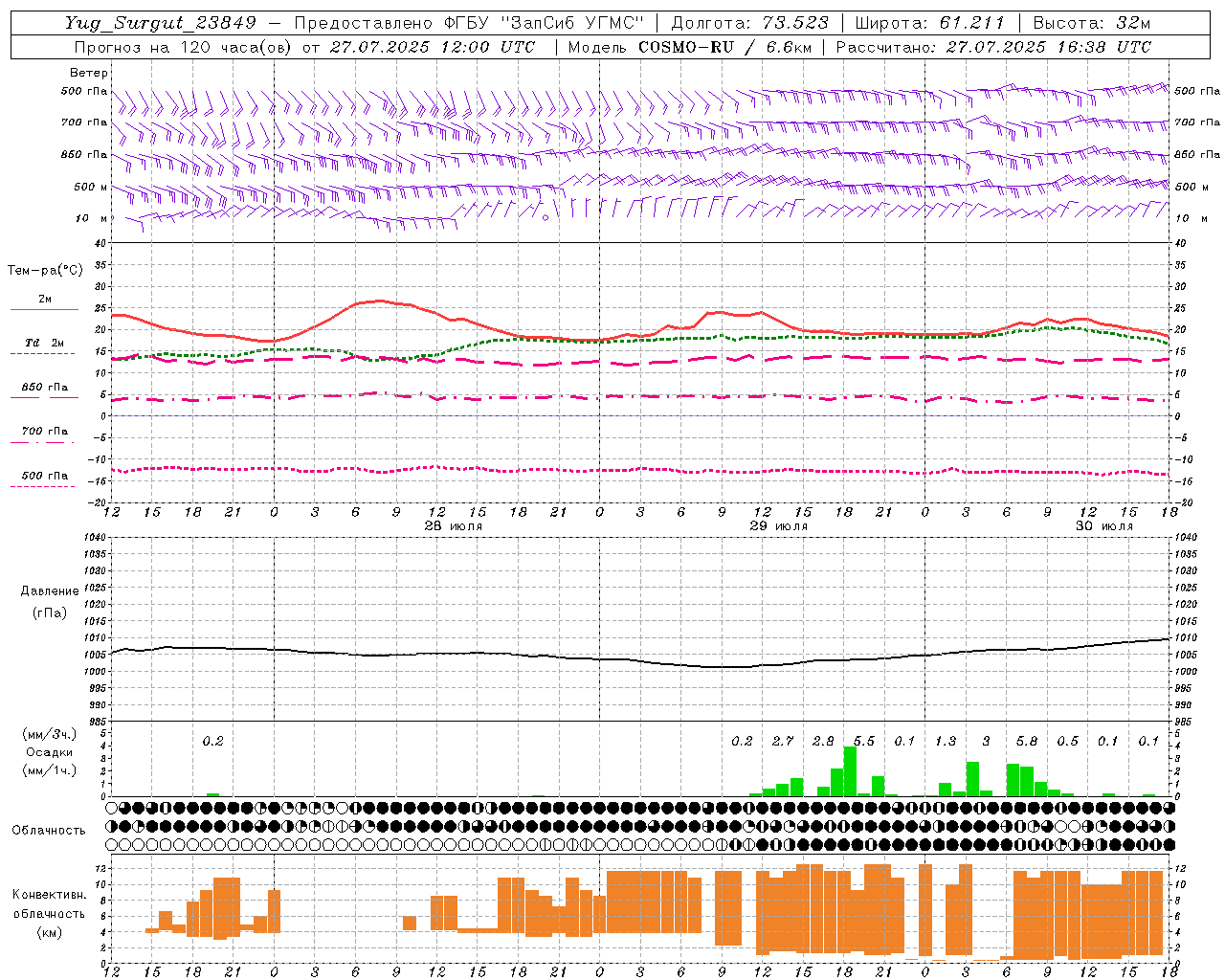Click the calm-wind circle in the 10 м row
This screenshot has height=980, width=1225.
[x=546, y=218]
